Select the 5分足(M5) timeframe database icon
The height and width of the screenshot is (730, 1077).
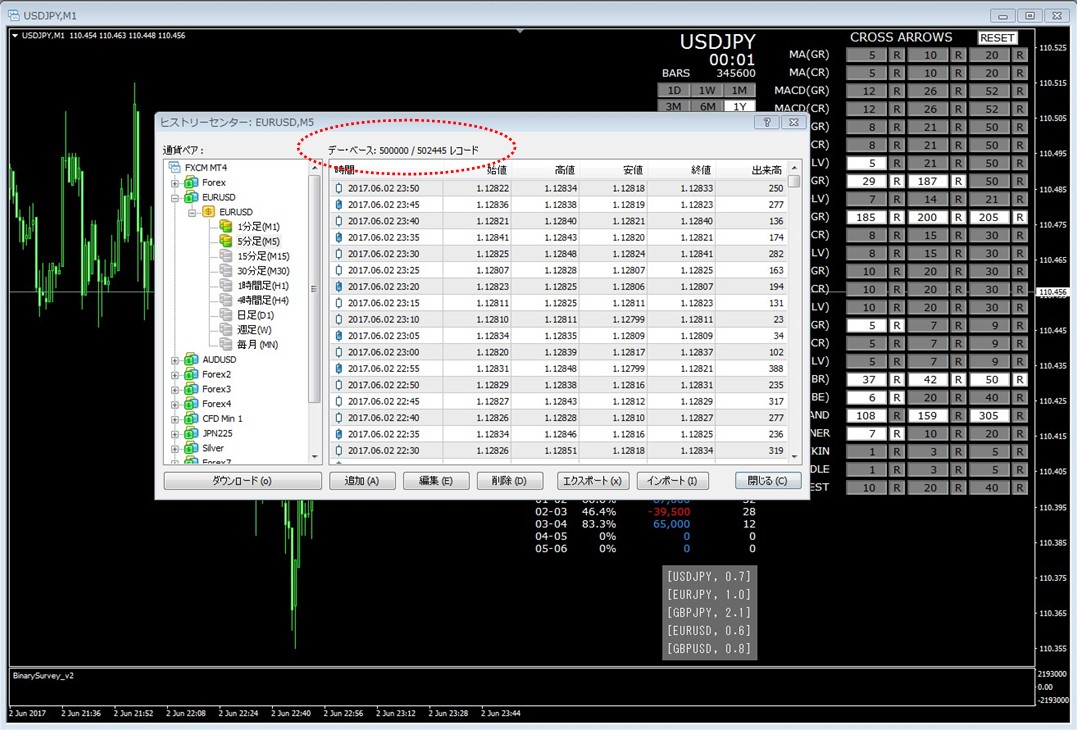(x=225, y=241)
